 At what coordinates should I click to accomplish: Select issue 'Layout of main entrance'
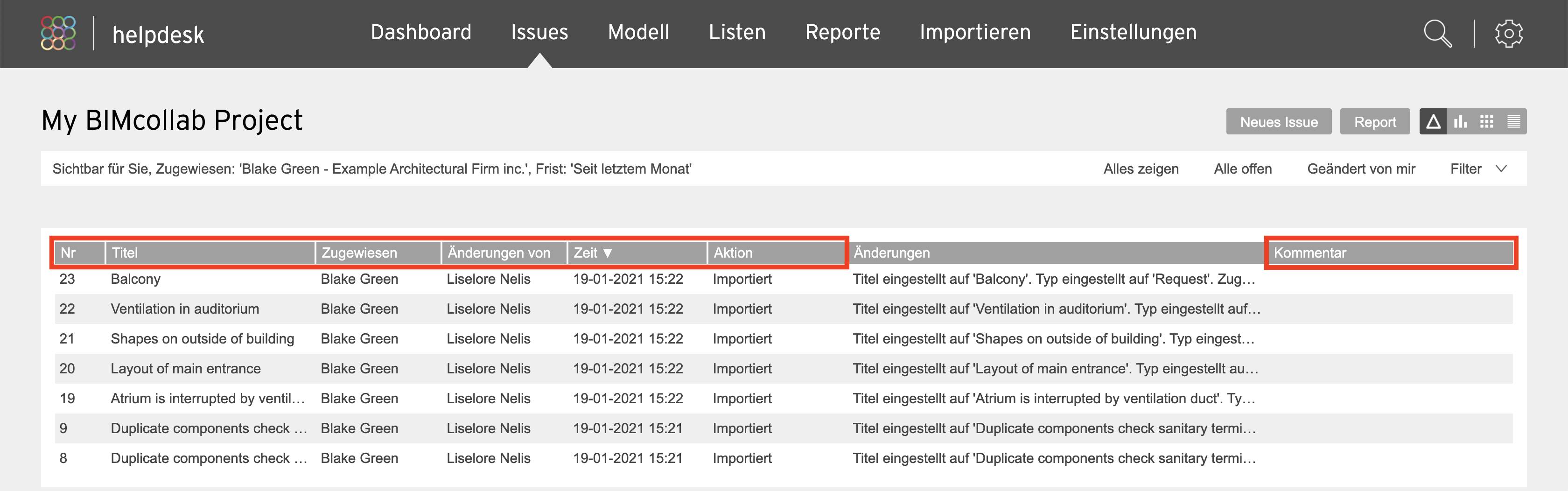(x=185, y=368)
